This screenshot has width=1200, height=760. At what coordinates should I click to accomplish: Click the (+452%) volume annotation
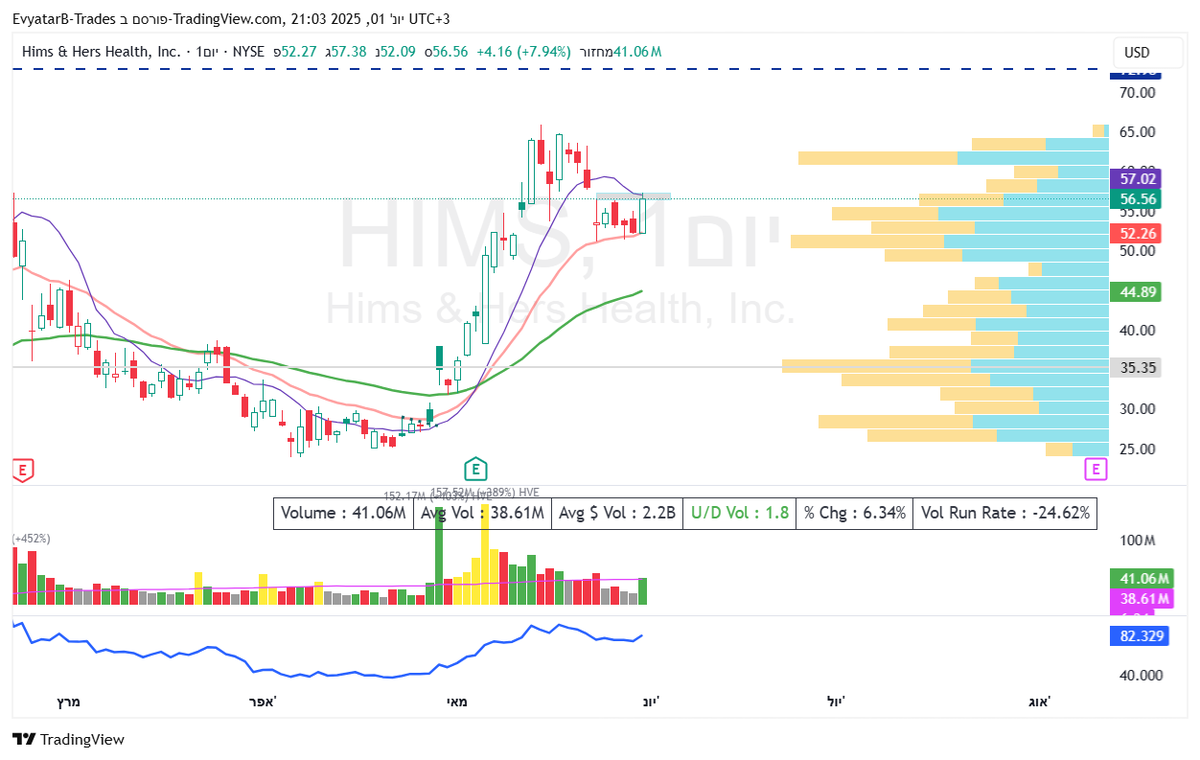coord(31,539)
